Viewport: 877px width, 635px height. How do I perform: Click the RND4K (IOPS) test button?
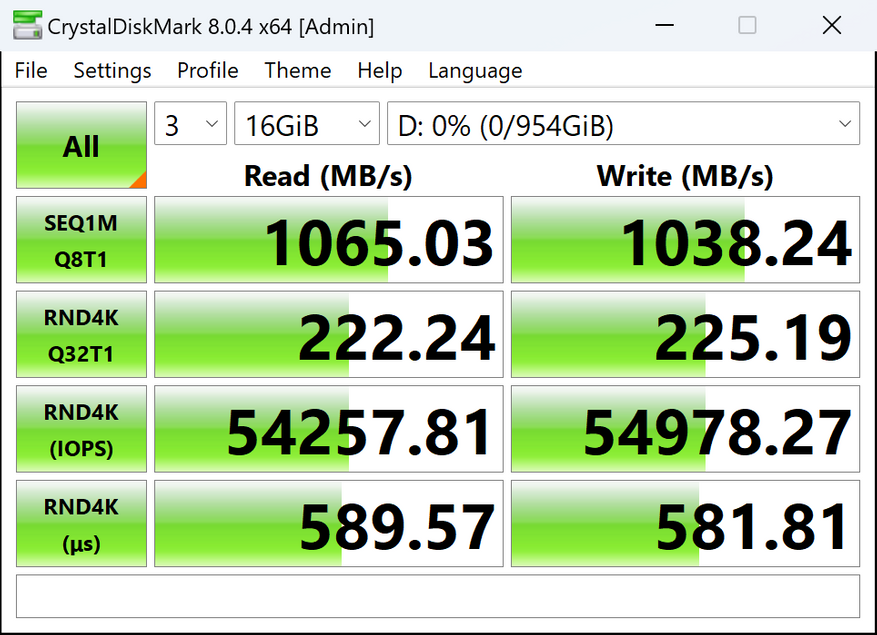point(81,429)
